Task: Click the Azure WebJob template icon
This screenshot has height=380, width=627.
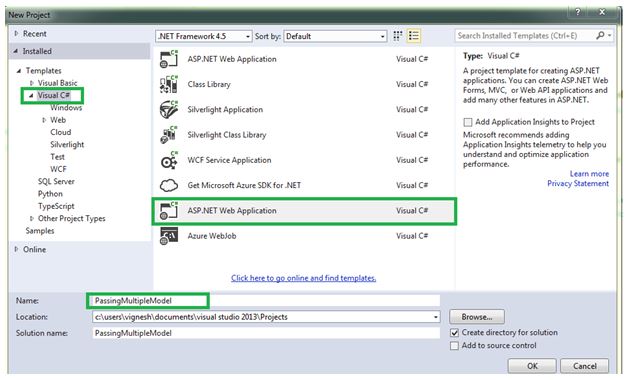Action: coord(169,236)
